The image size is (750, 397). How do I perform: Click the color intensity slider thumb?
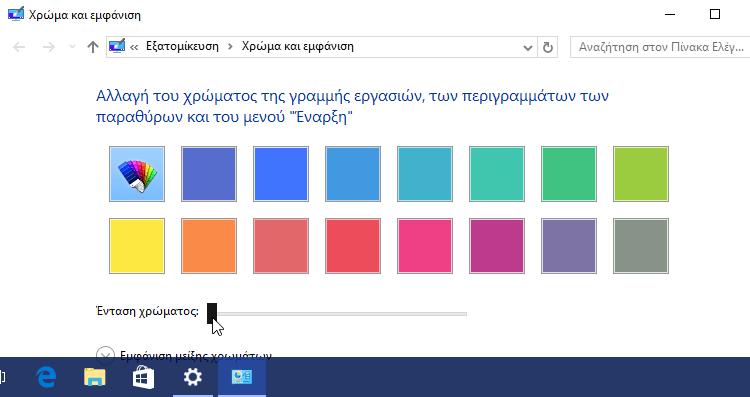(212, 313)
